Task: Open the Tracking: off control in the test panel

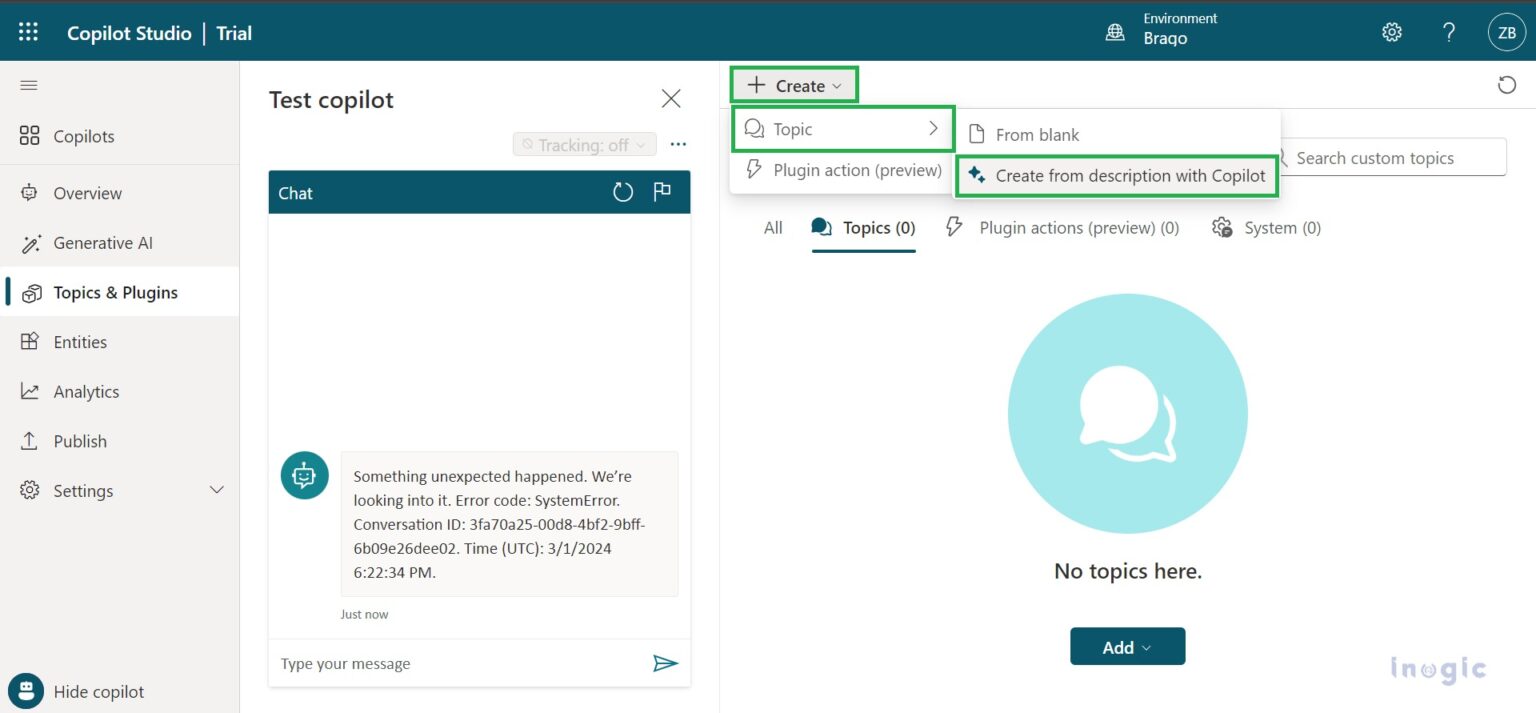Action: (584, 144)
